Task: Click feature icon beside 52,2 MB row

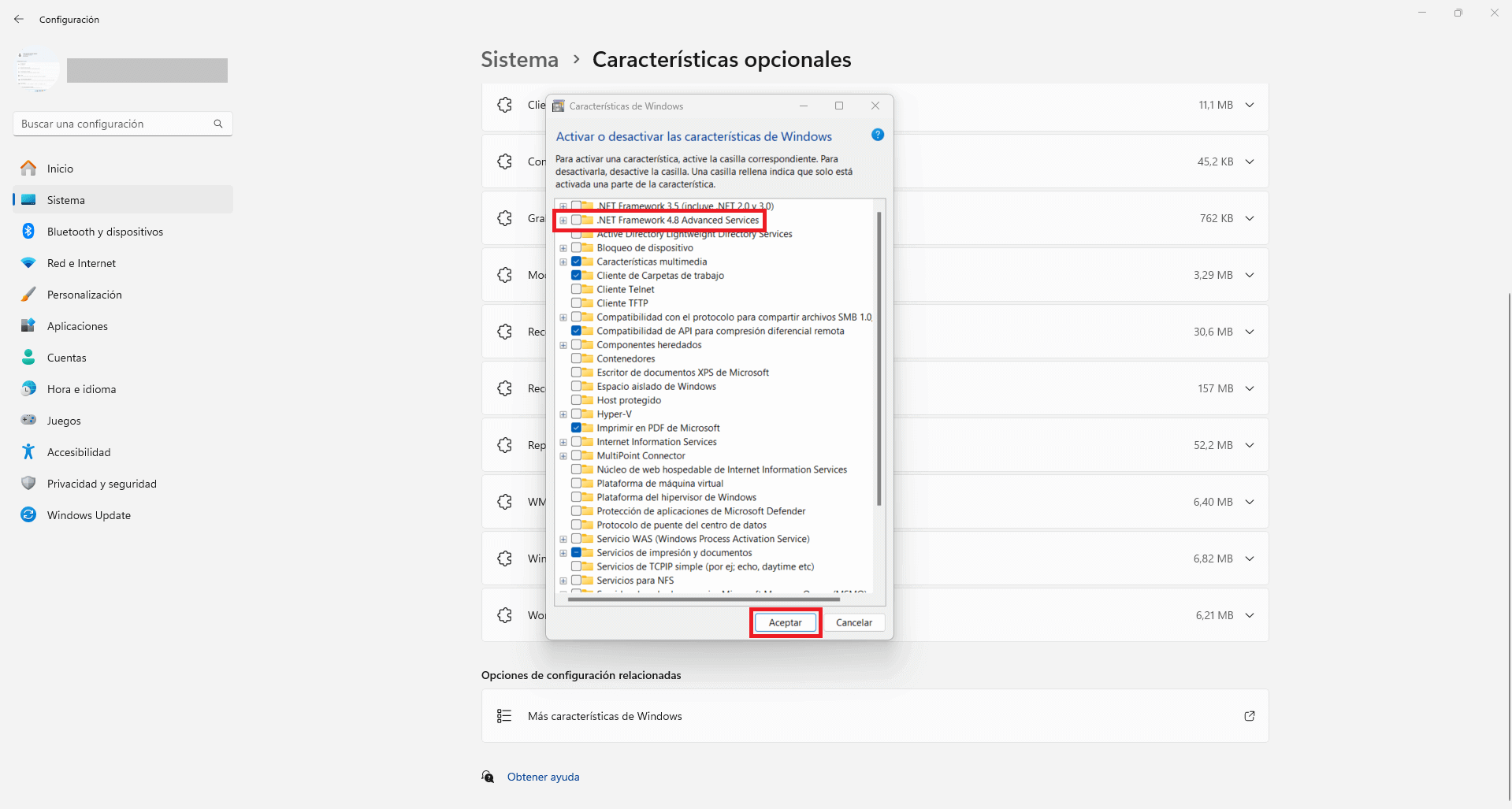Action: click(505, 445)
